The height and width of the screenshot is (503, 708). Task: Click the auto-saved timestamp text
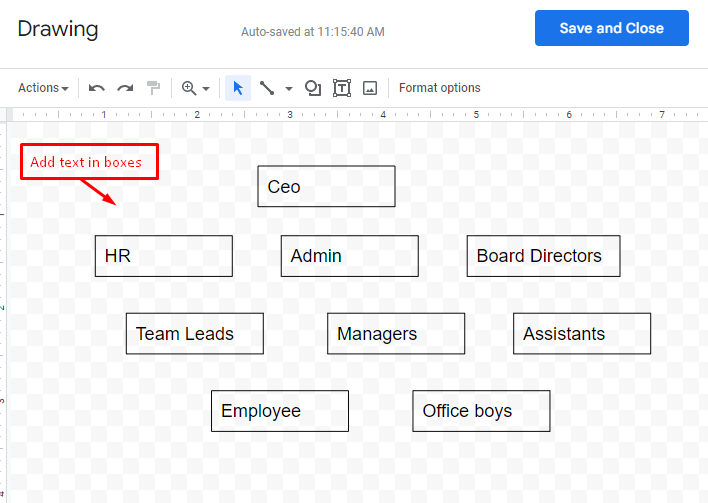click(312, 32)
